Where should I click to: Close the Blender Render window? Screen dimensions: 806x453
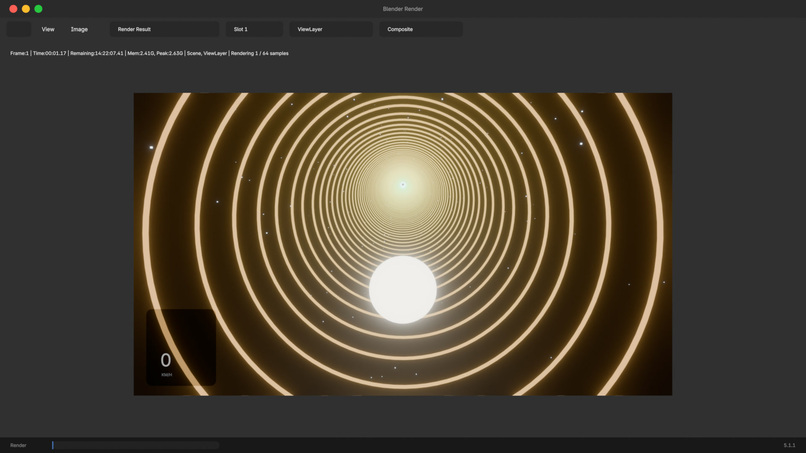(x=13, y=9)
